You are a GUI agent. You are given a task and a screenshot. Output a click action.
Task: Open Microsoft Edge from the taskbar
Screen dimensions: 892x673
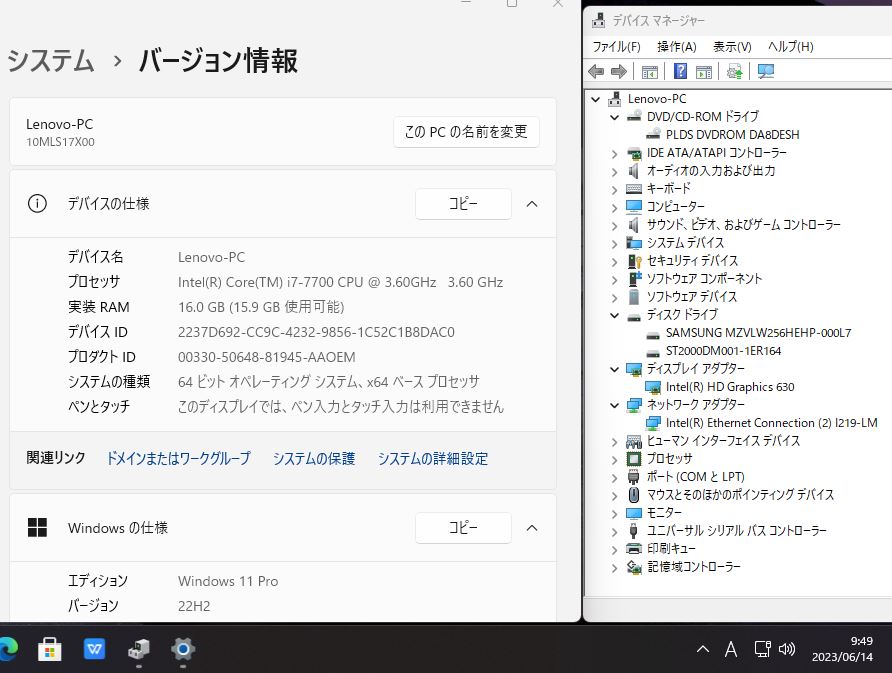point(8,649)
